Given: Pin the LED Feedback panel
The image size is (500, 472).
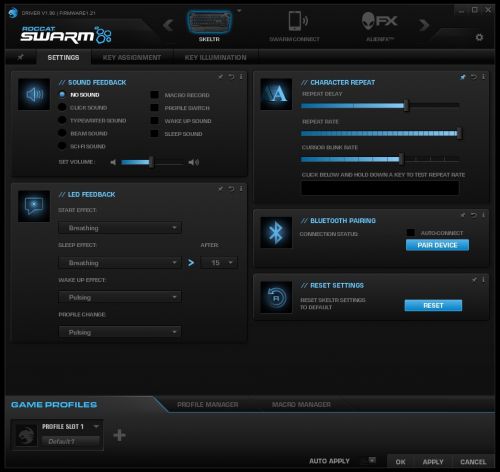Looking at the screenshot, I should [x=220, y=189].
